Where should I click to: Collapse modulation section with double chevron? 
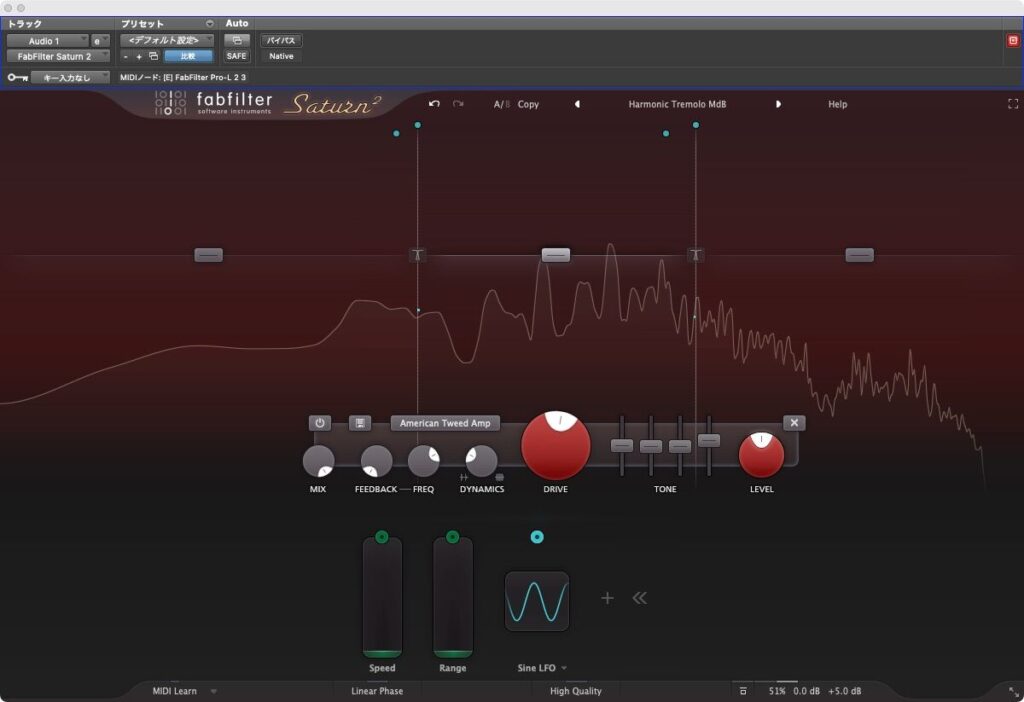point(639,598)
